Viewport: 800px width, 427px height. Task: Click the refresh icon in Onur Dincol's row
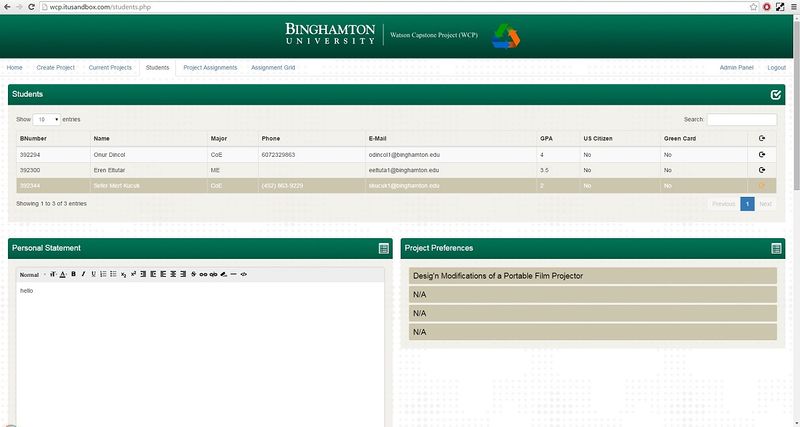(762, 155)
